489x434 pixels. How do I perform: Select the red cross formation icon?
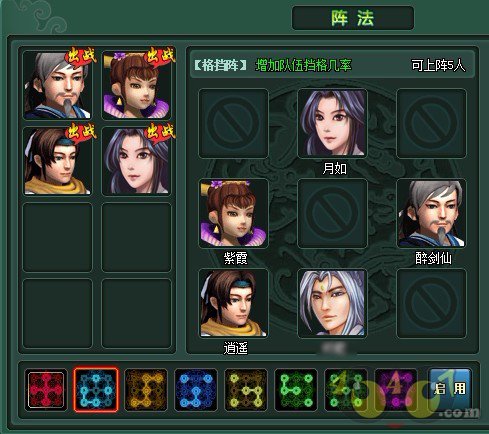pyautogui.click(x=46, y=390)
